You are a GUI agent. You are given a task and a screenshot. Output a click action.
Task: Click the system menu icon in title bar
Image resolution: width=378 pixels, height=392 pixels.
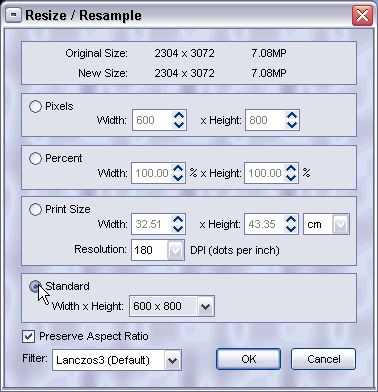14,15
